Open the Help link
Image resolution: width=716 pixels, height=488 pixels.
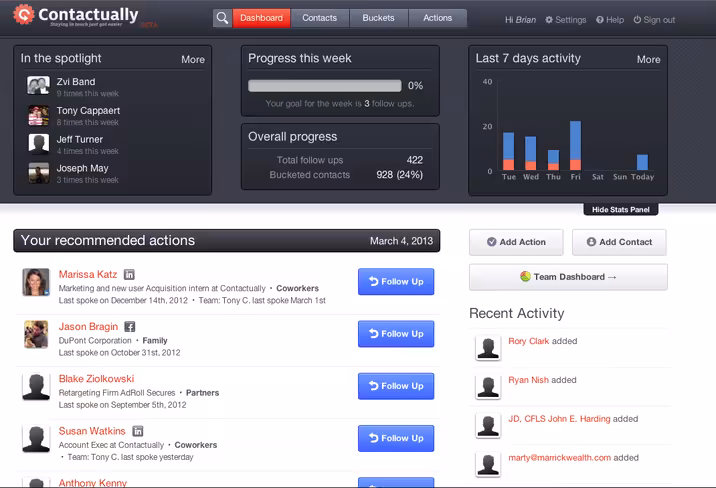610,20
